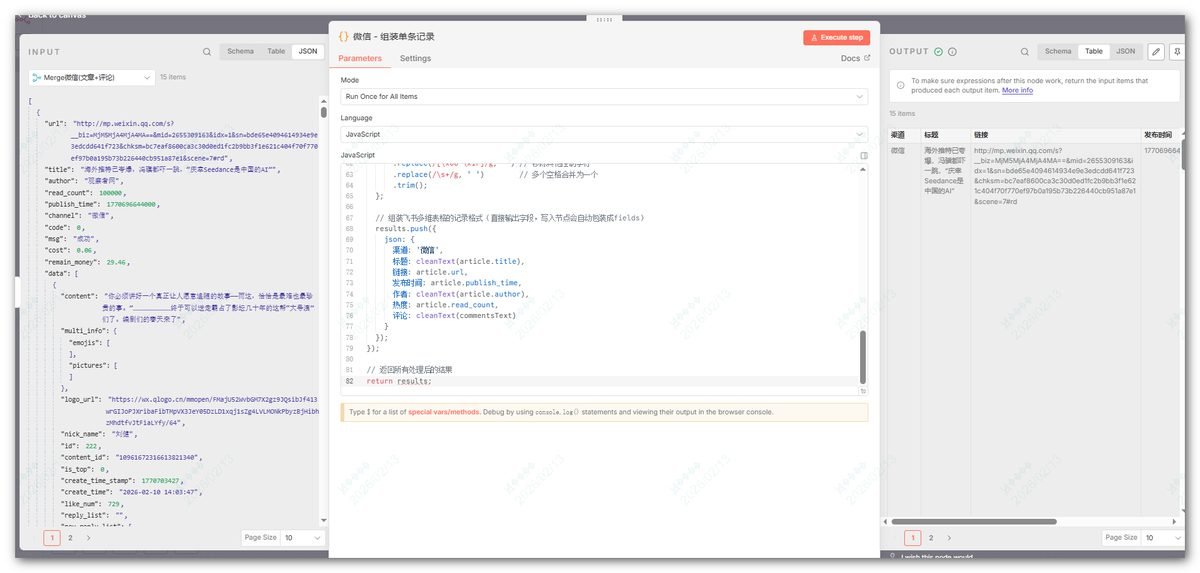
Task: Click next page arrow in OUTPUT pagination
Action: tap(948, 537)
